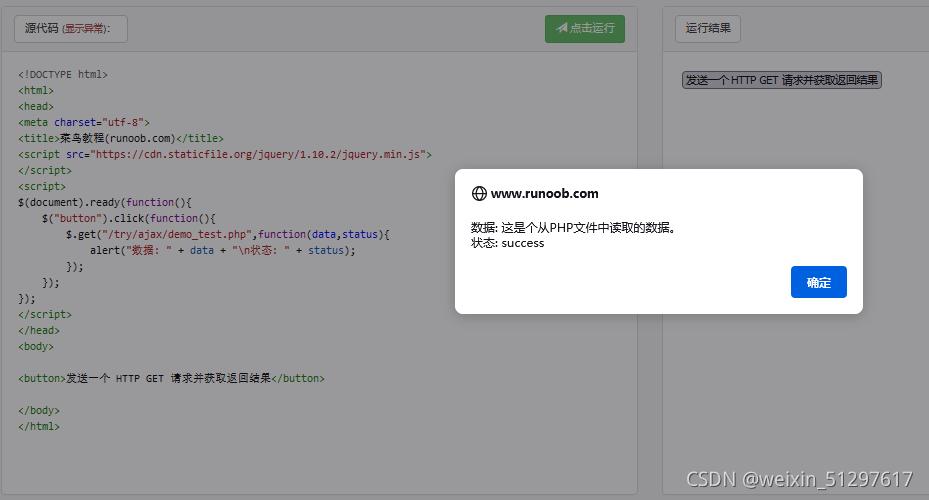Click the $(document).ready(function(){ line
929x500 pixels.
pos(105,202)
